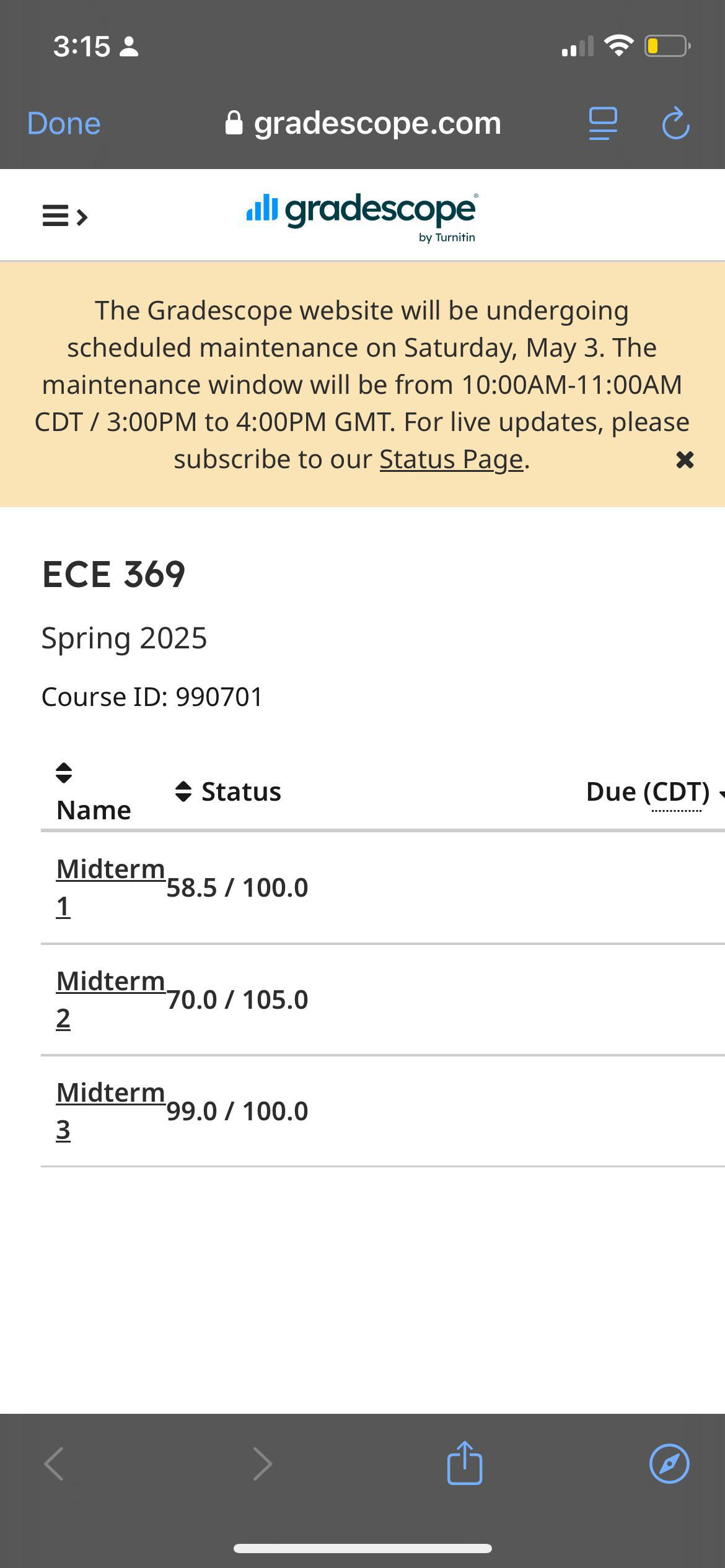Viewport: 725px width, 1568px height.
Task: Tap the lock icon beside the URL
Action: [x=234, y=123]
